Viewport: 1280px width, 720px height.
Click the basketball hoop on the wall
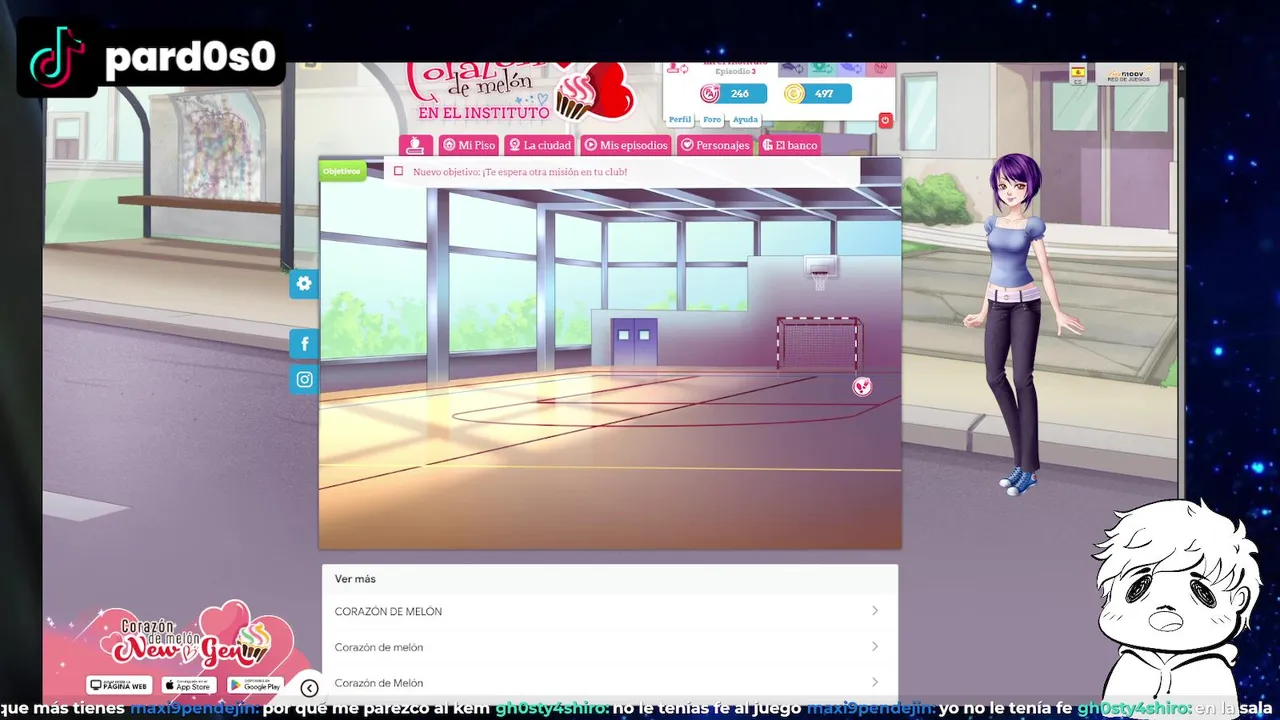(x=820, y=273)
